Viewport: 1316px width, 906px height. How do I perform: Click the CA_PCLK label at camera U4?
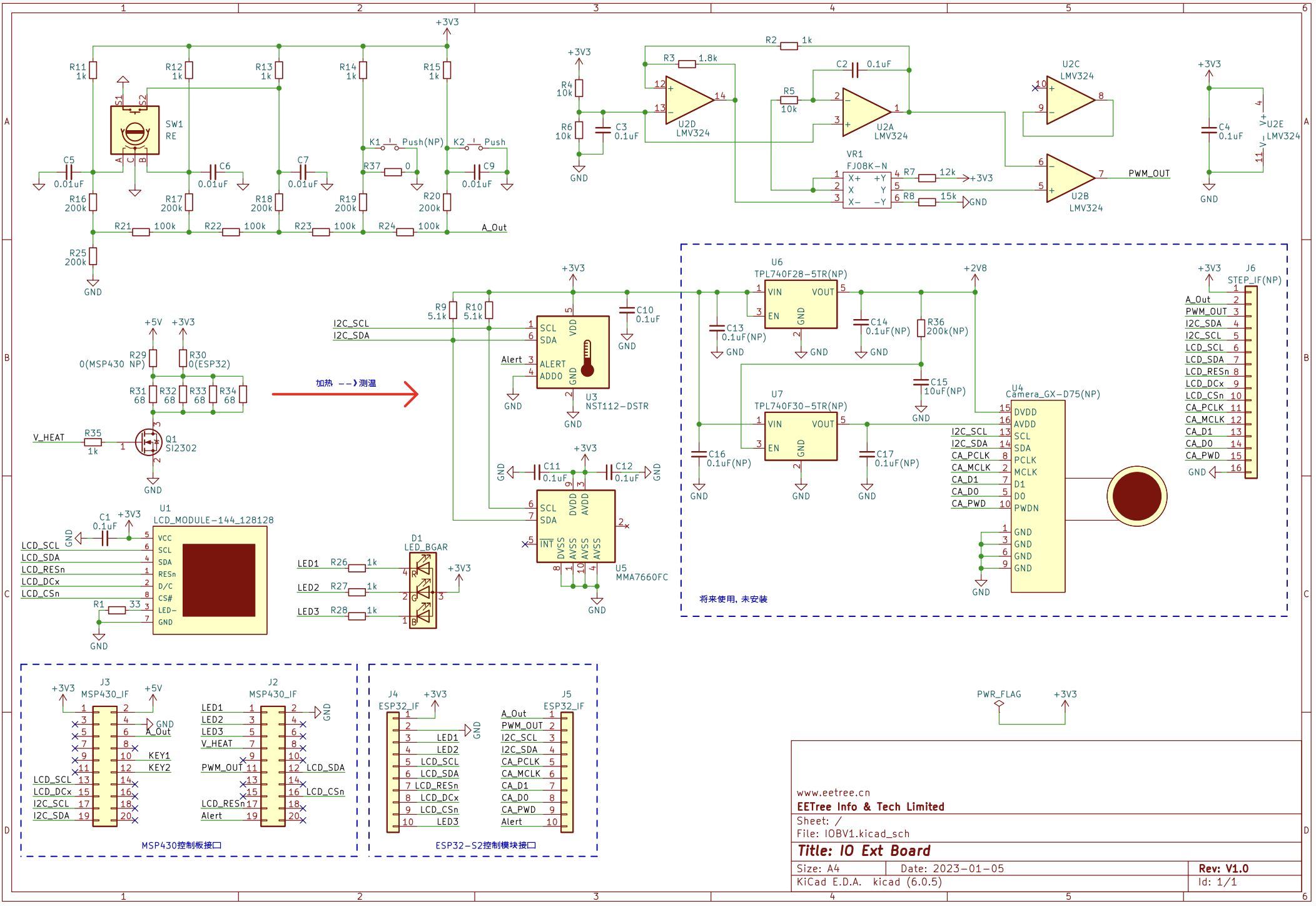pyautogui.click(x=971, y=456)
